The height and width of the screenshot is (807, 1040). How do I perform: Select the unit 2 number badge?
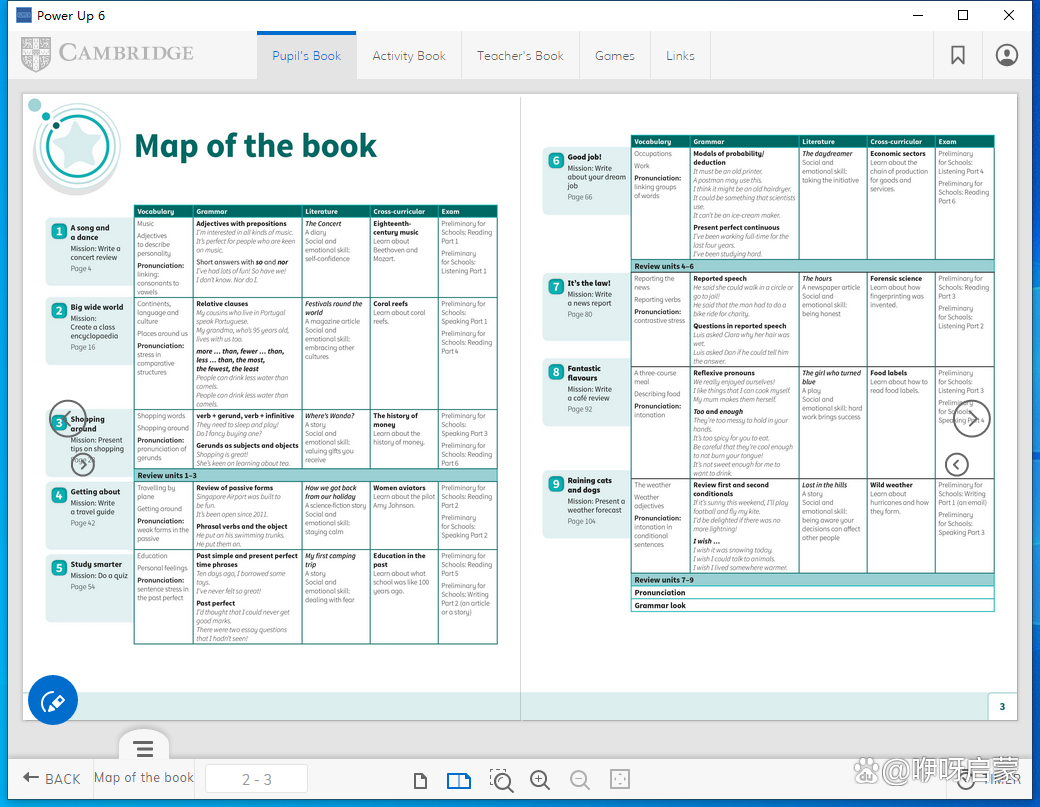point(59,310)
